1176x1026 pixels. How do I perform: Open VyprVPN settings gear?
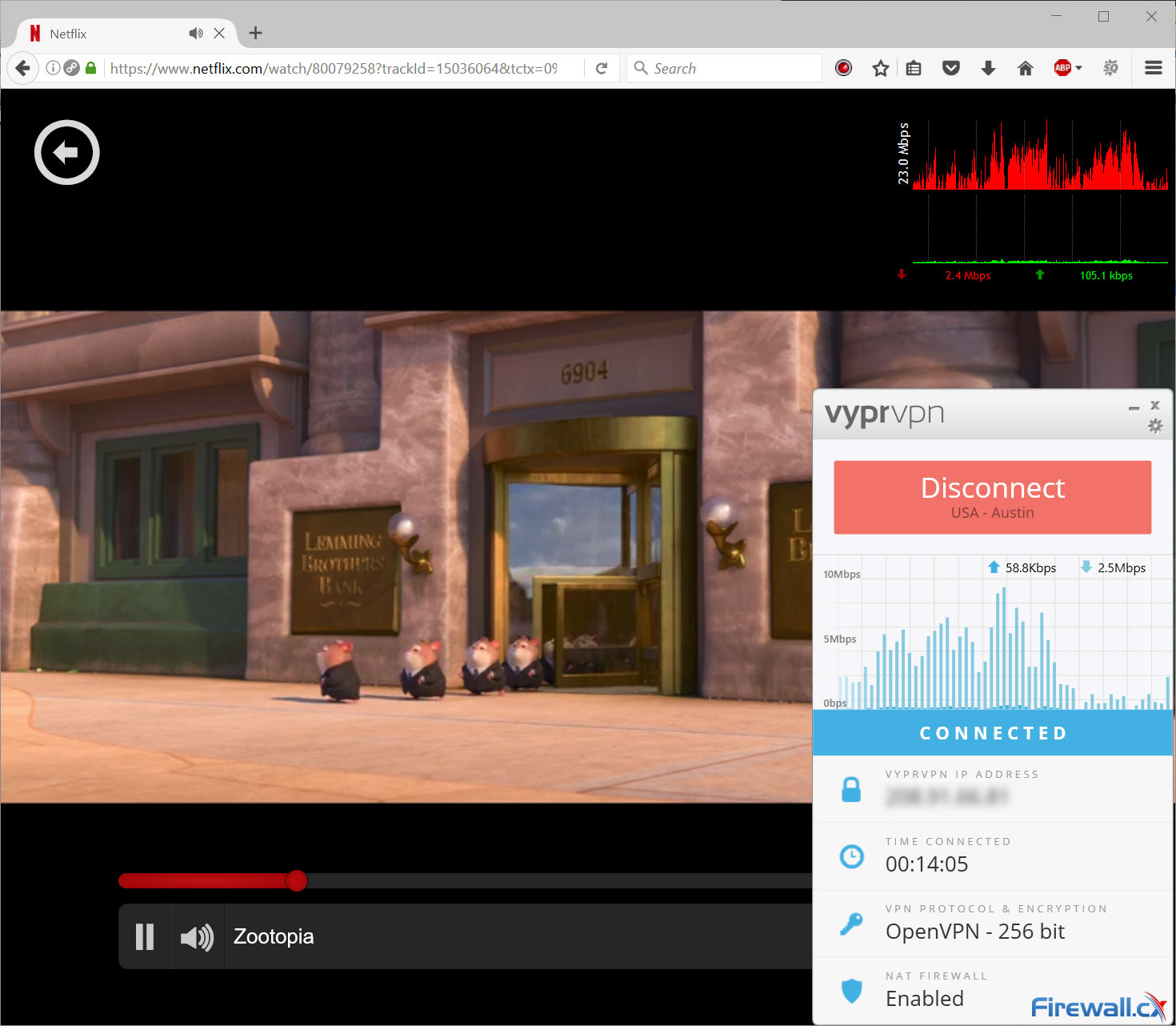[x=1155, y=426]
